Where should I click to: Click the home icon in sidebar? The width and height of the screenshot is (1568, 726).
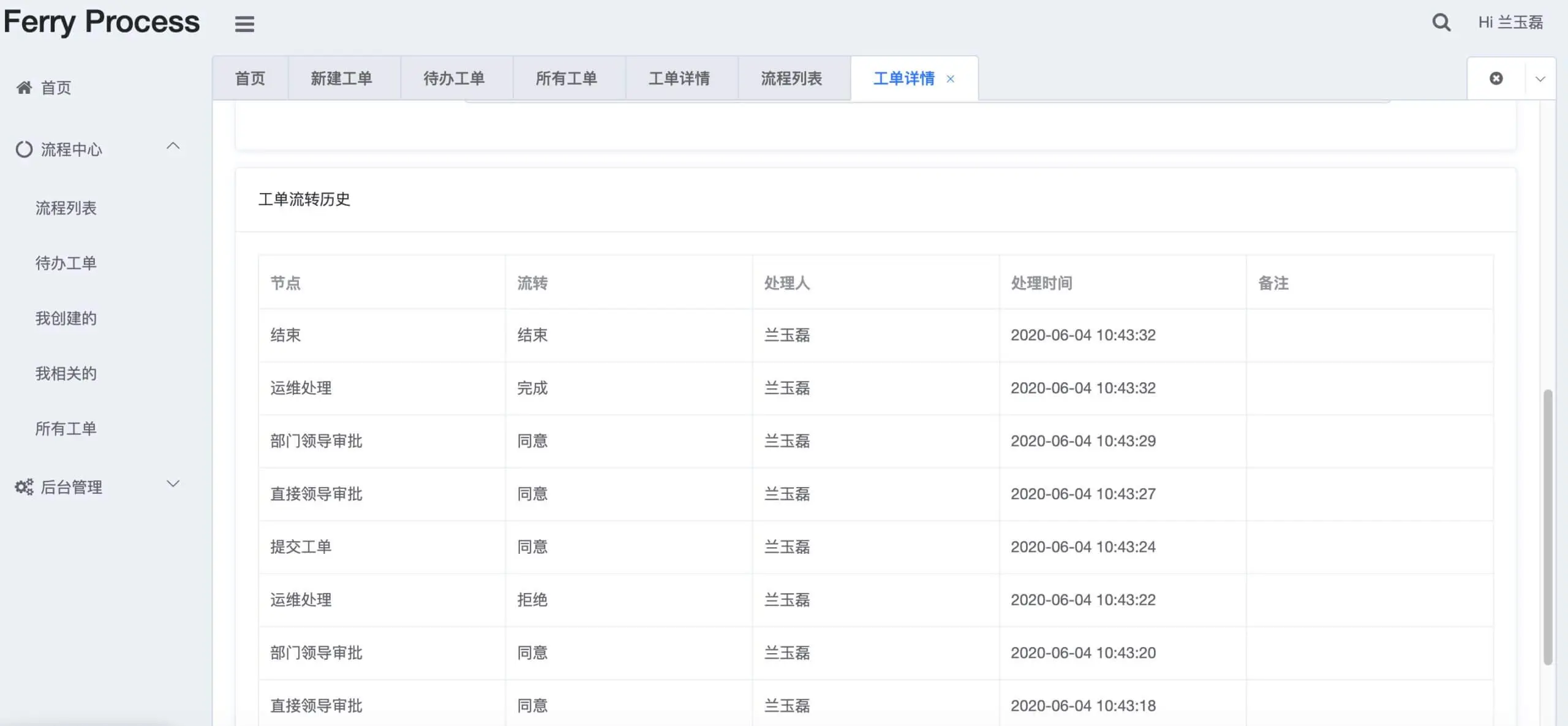pos(24,88)
